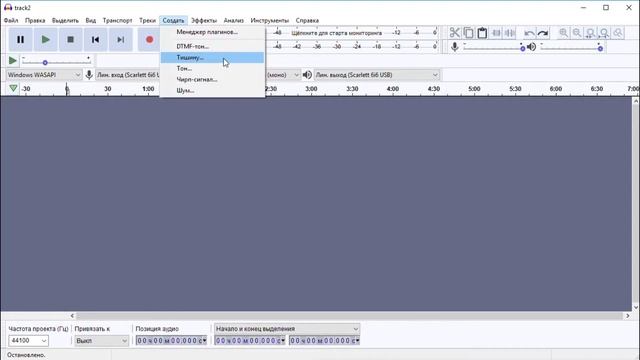Click the 3:00 mark on the timeline ruler
640x360 pixels.
point(311,89)
